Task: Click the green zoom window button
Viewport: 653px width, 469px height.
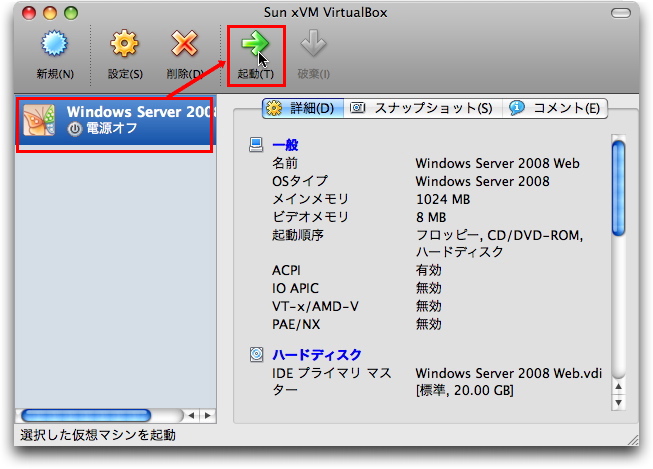Action: point(71,13)
